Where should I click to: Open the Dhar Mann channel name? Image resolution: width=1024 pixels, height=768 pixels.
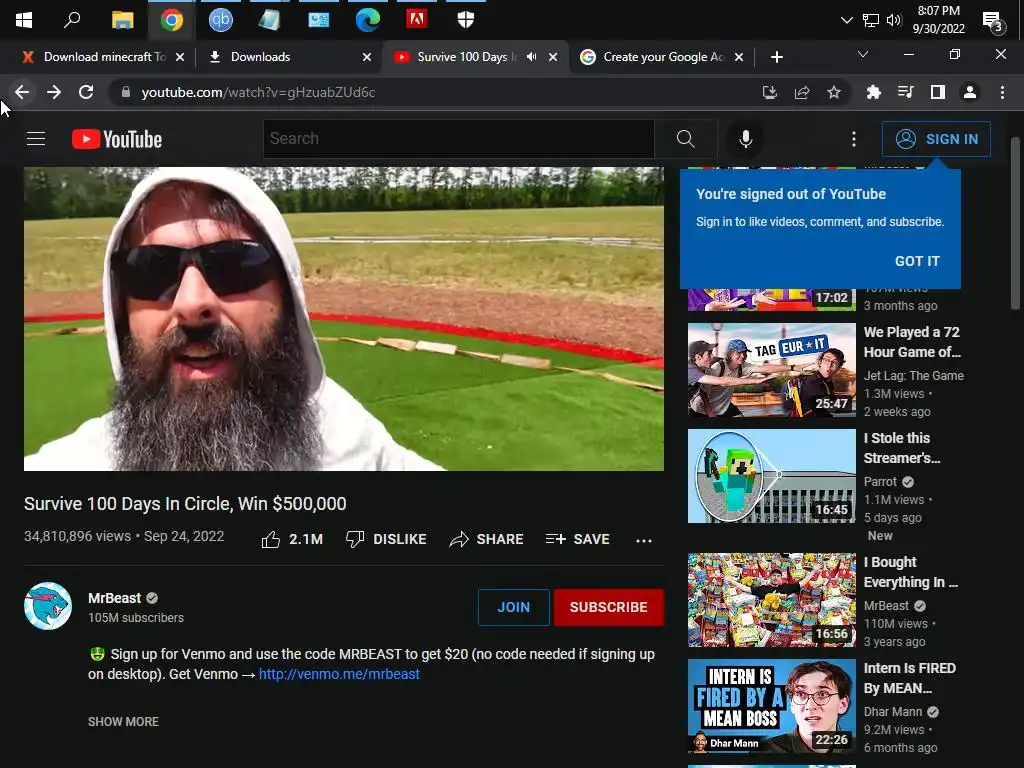pos(893,712)
